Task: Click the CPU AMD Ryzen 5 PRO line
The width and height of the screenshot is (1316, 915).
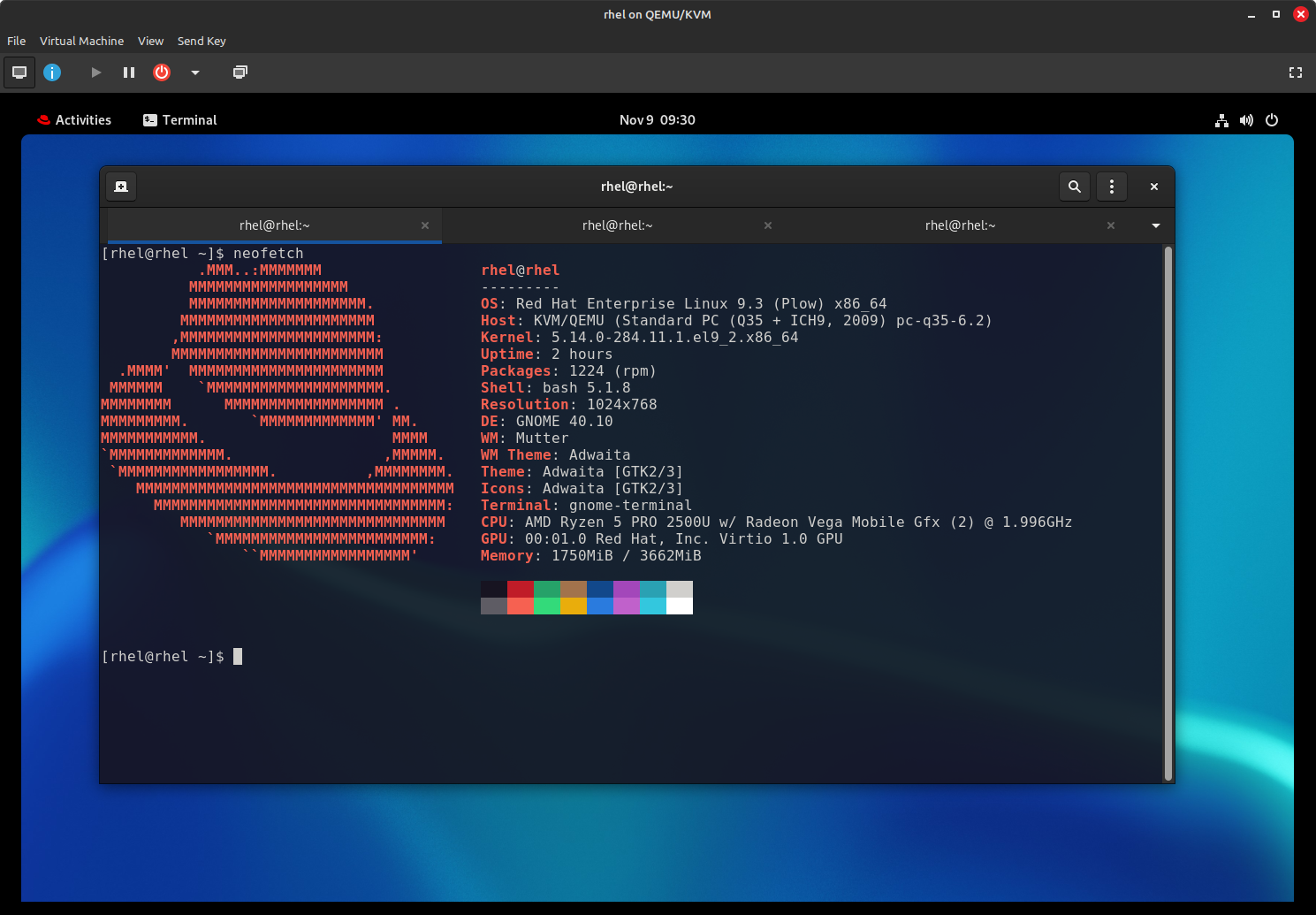Action: click(776, 522)
